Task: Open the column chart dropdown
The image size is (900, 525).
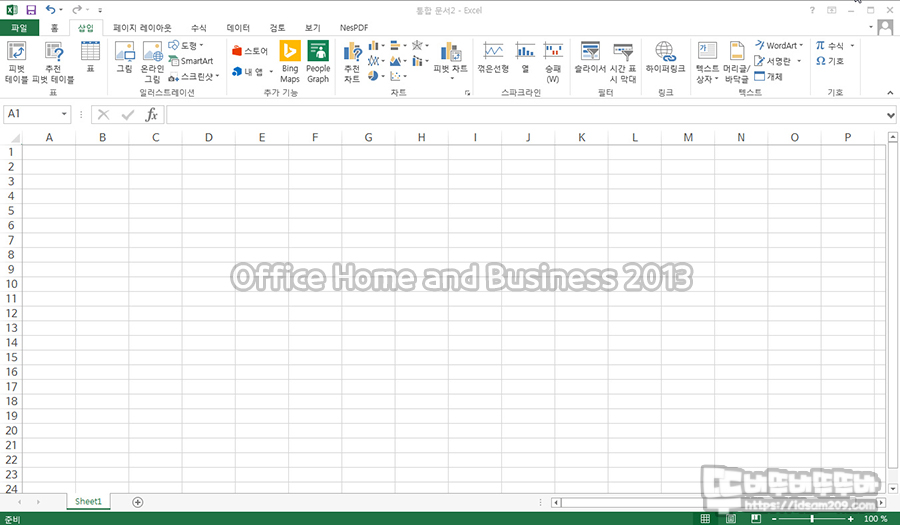Action: (377, 45)
